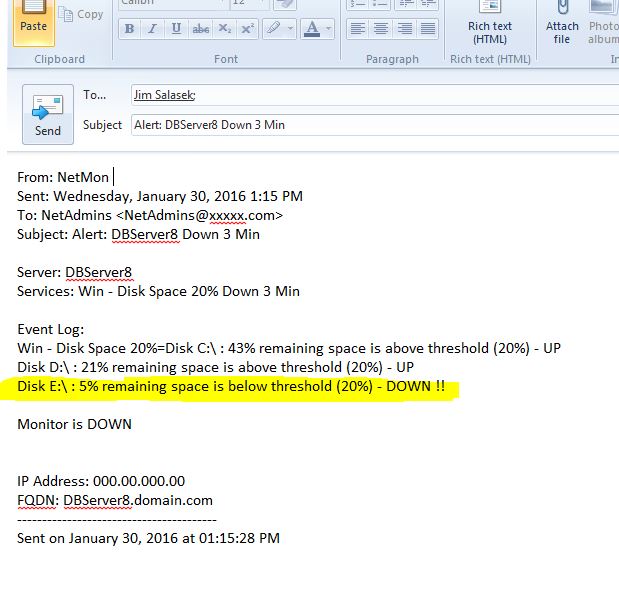Click the Subject input field
The image size is (619, 616).
(x=370, y=125)
